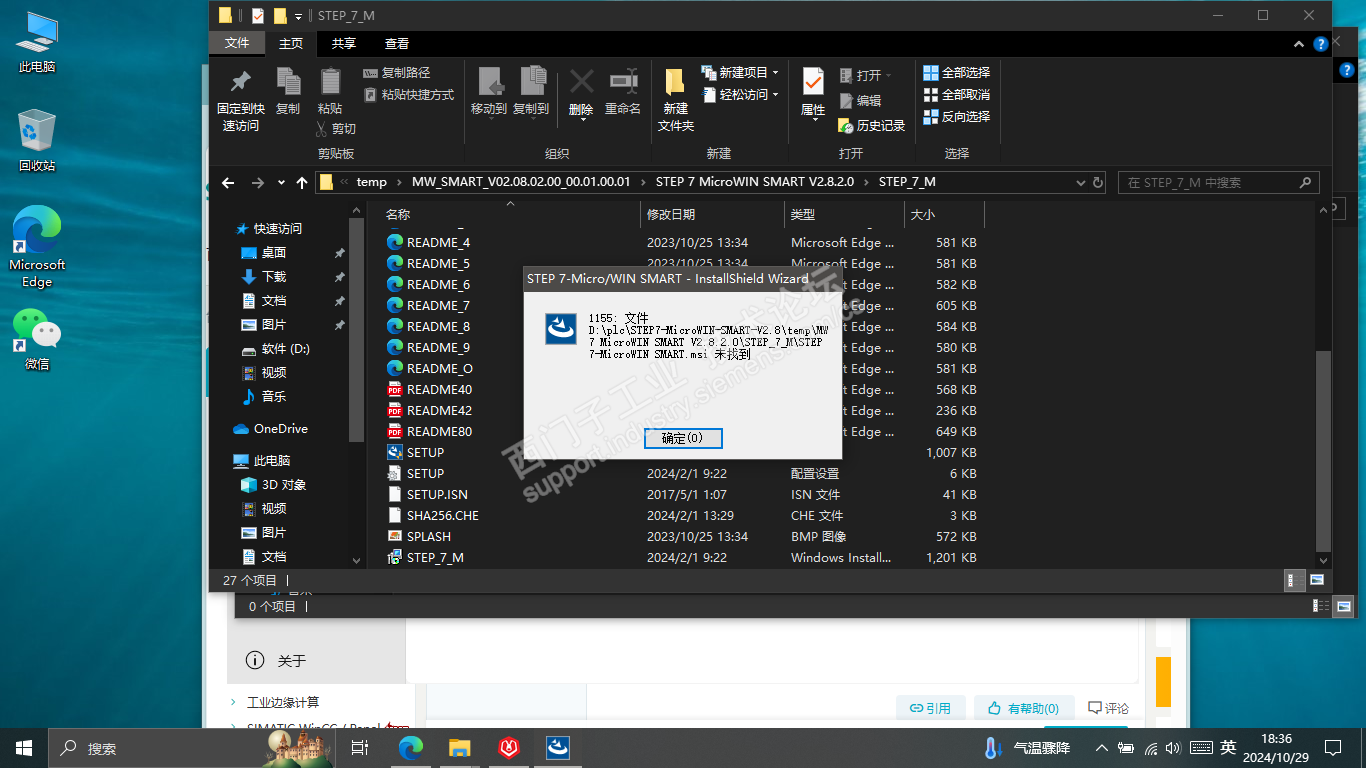Click the Copy (复制) ribbon icon
This screenshot has height=768, width=1366.
click(x=288, y=92)
